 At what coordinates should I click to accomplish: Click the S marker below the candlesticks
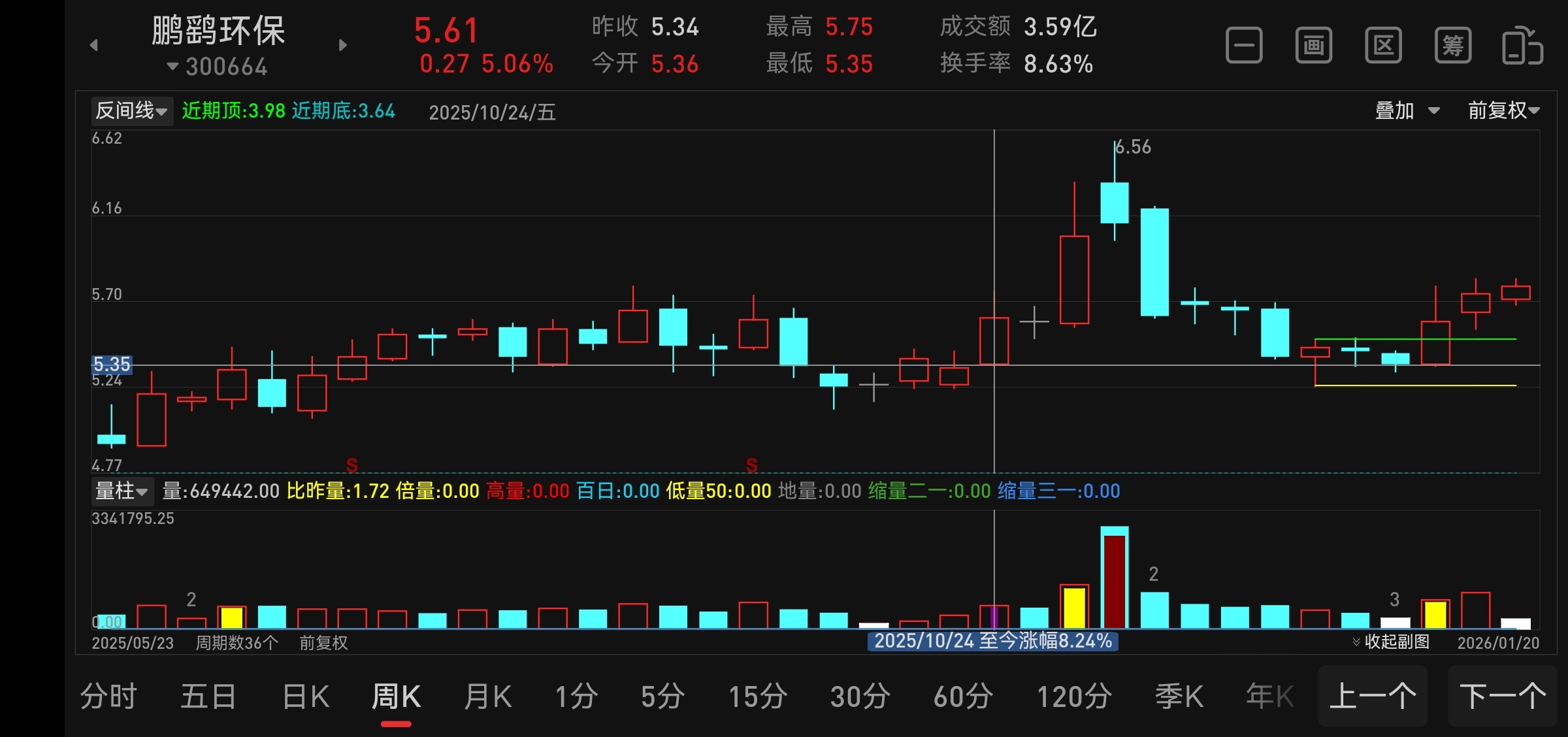tap(351, 465)
